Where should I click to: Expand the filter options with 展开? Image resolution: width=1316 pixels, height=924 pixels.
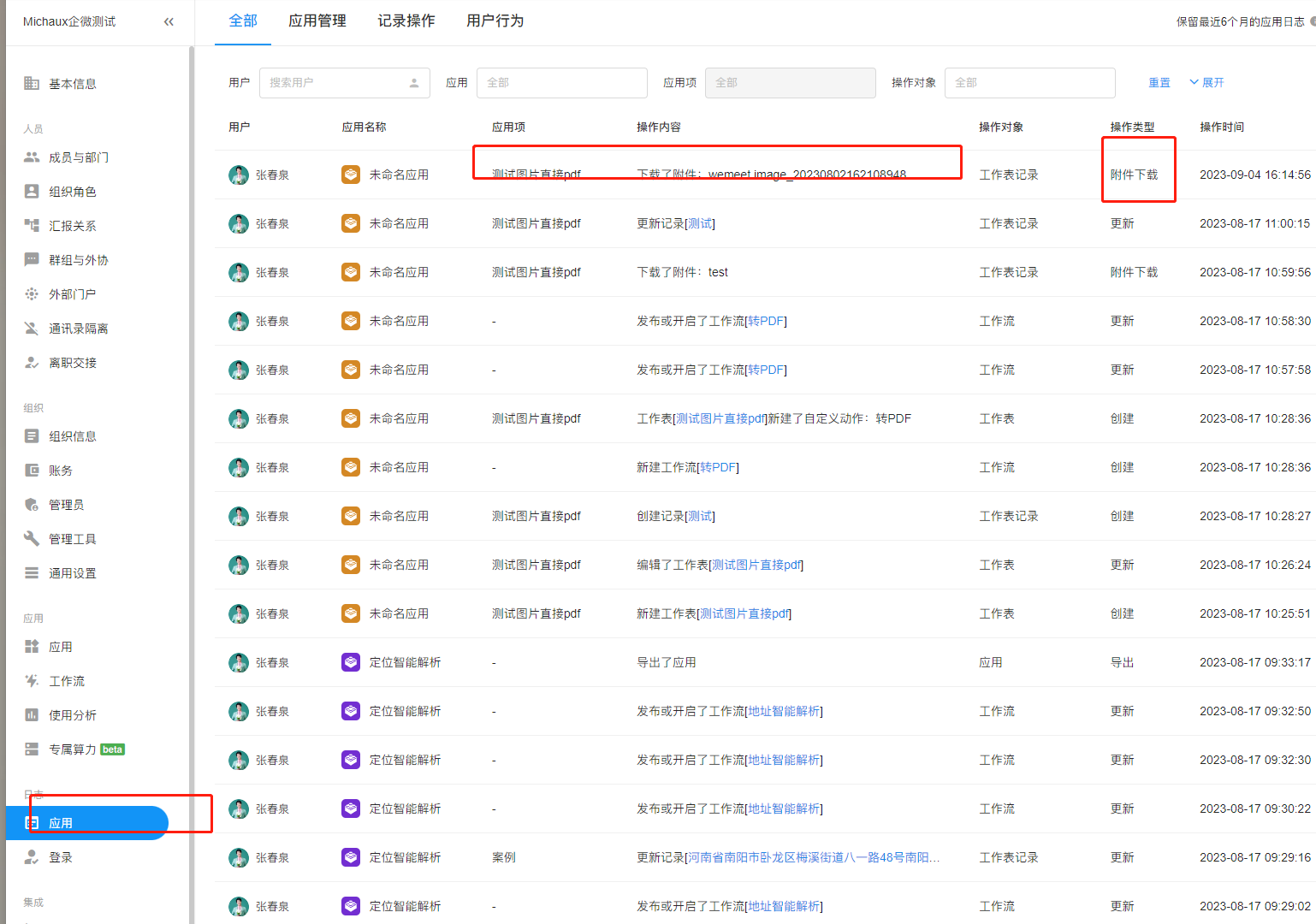pyautogui.click(x=1206, y=83)
